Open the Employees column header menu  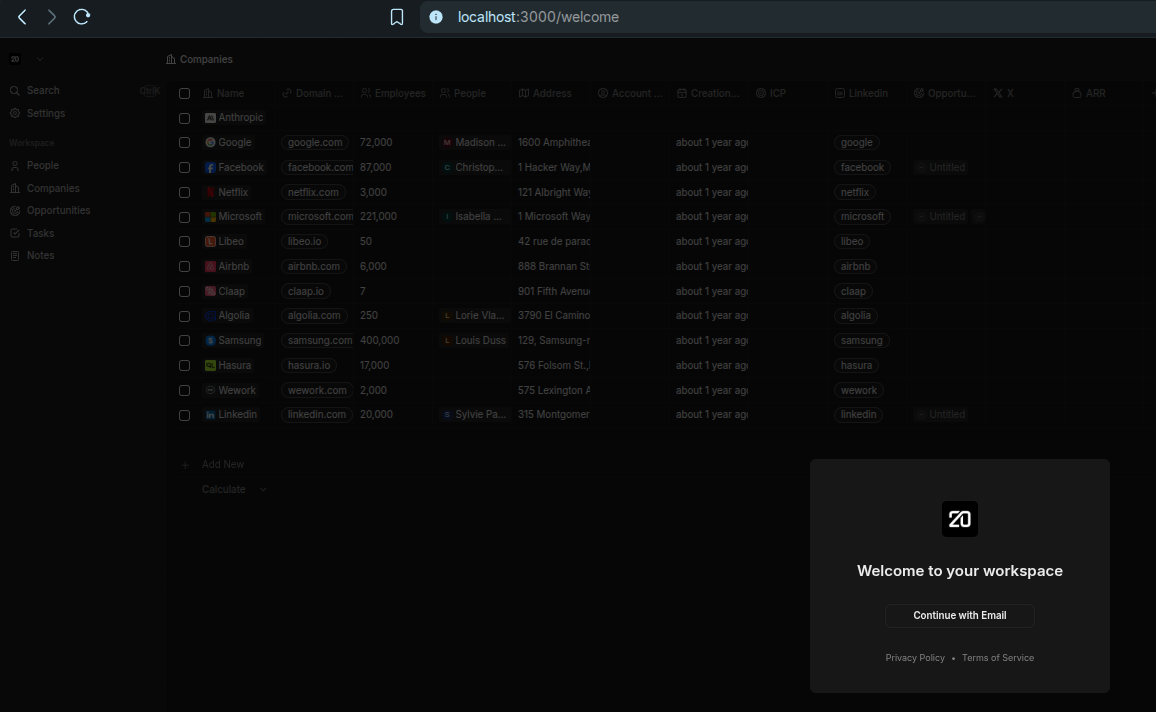click(x=393, y=94)
